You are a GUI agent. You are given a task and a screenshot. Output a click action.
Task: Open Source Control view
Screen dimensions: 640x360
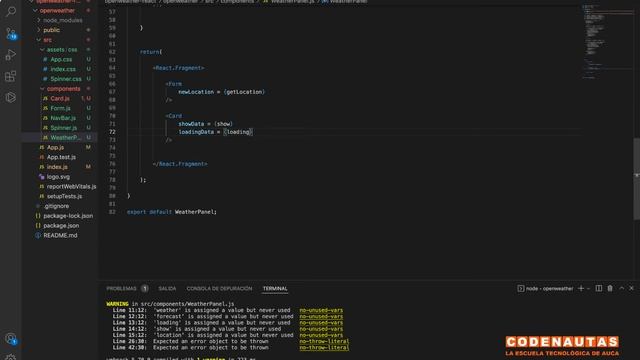[x=11, y=33]
